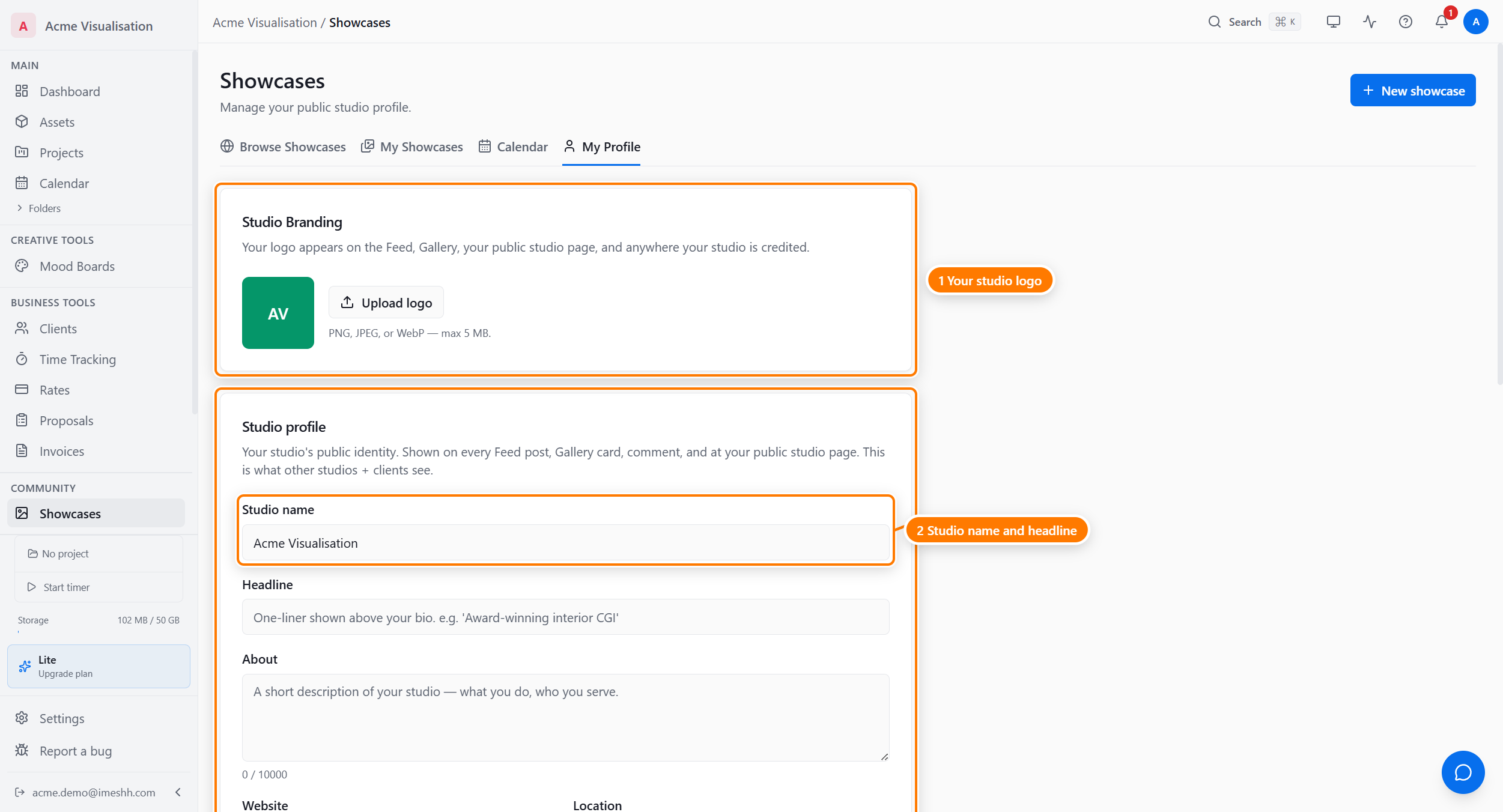Open the monitor display icon
Viewport: 1503px width, 812px height.
[x=1334, y=22]
